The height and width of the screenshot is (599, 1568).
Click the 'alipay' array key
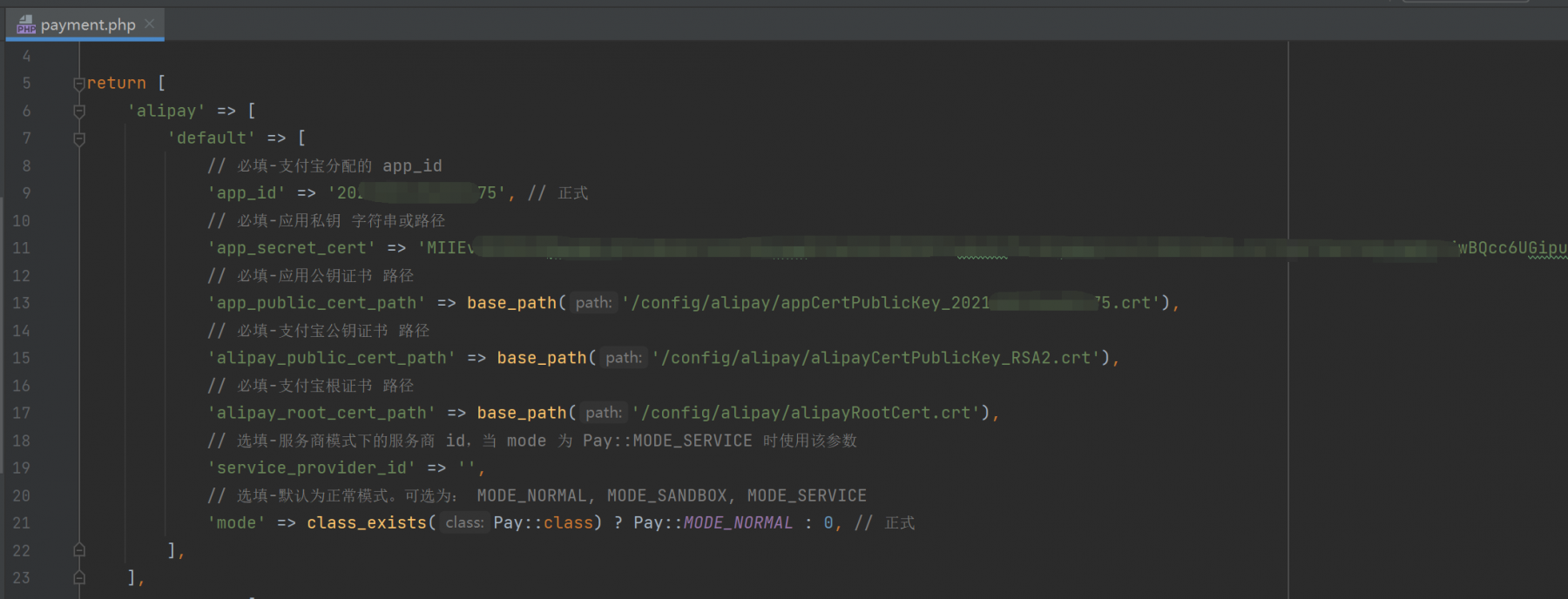[x=166, y=111]
